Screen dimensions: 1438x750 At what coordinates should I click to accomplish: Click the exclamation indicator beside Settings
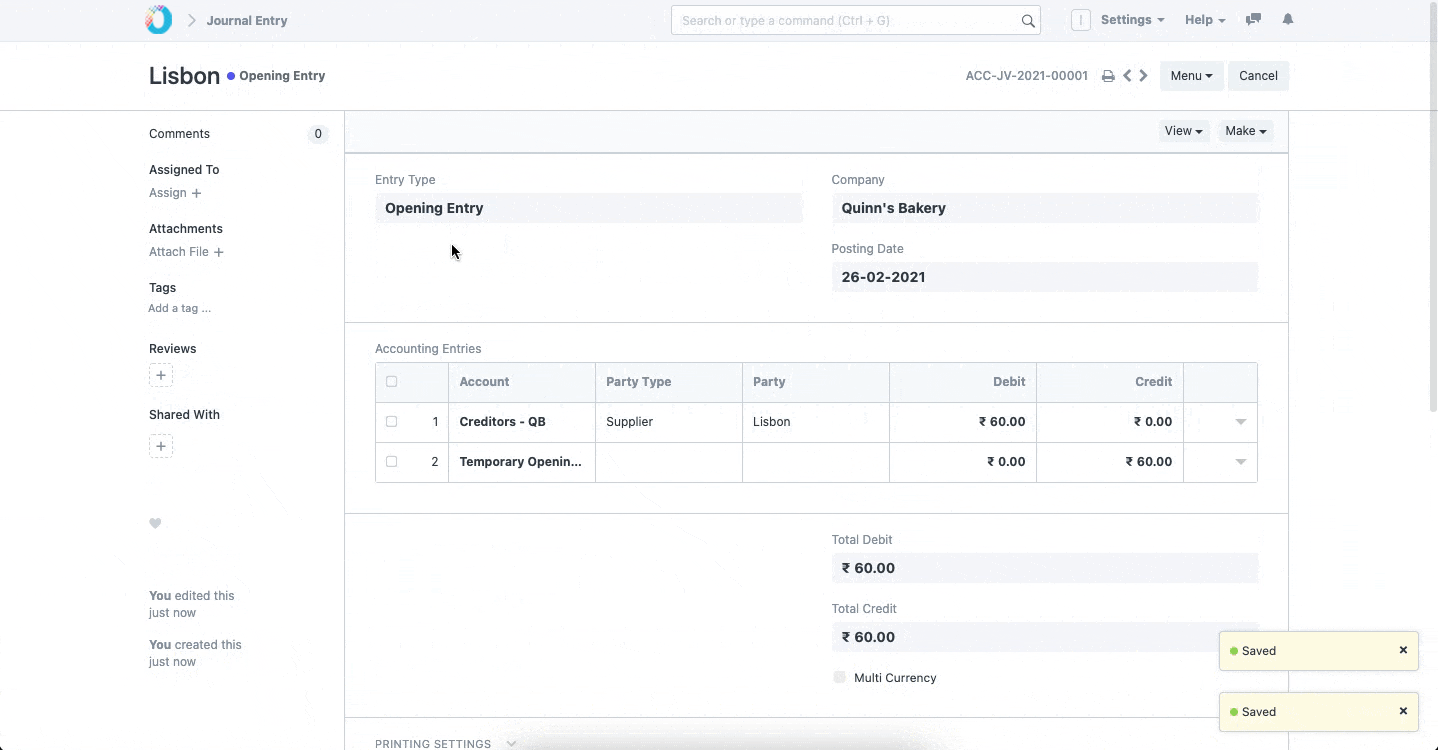click(1080, 20)
